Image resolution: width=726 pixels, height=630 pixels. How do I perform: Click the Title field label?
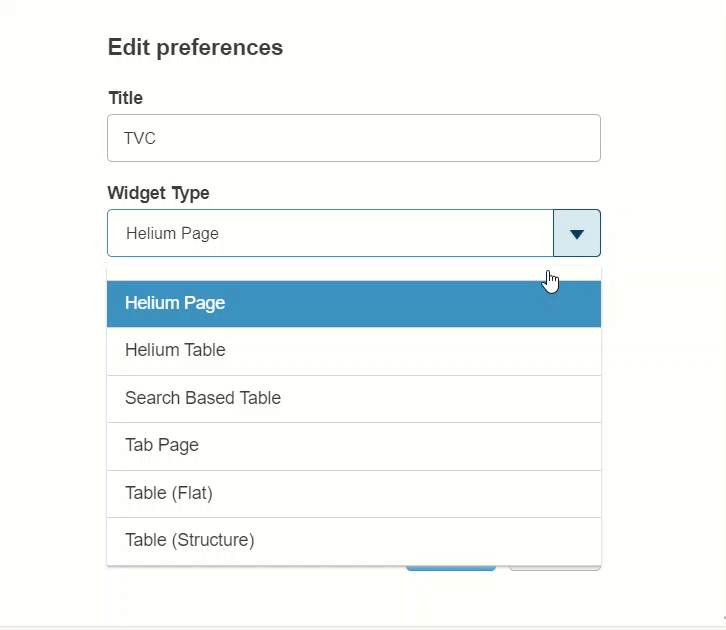[x=125, y=98]
